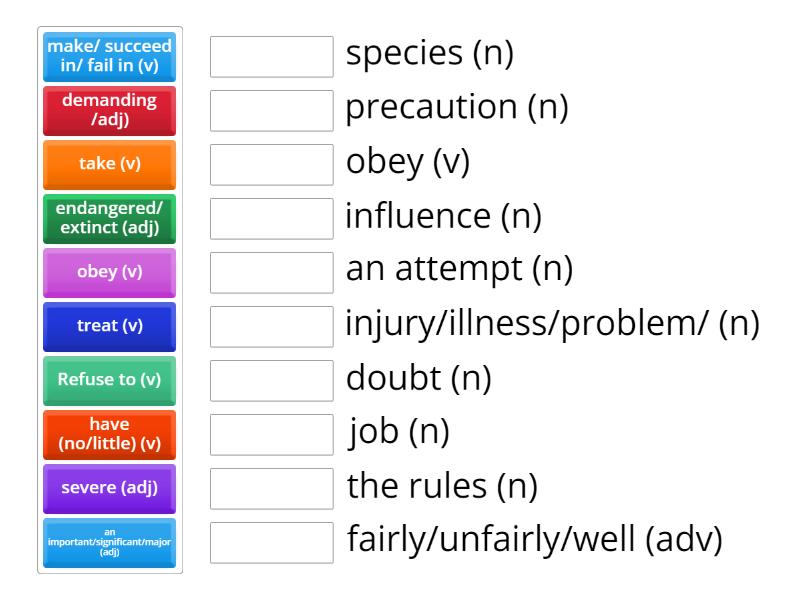Click the 'have (no/little) (v)' tile
This screenshot has height=600, width=800.
pos(110,435)
